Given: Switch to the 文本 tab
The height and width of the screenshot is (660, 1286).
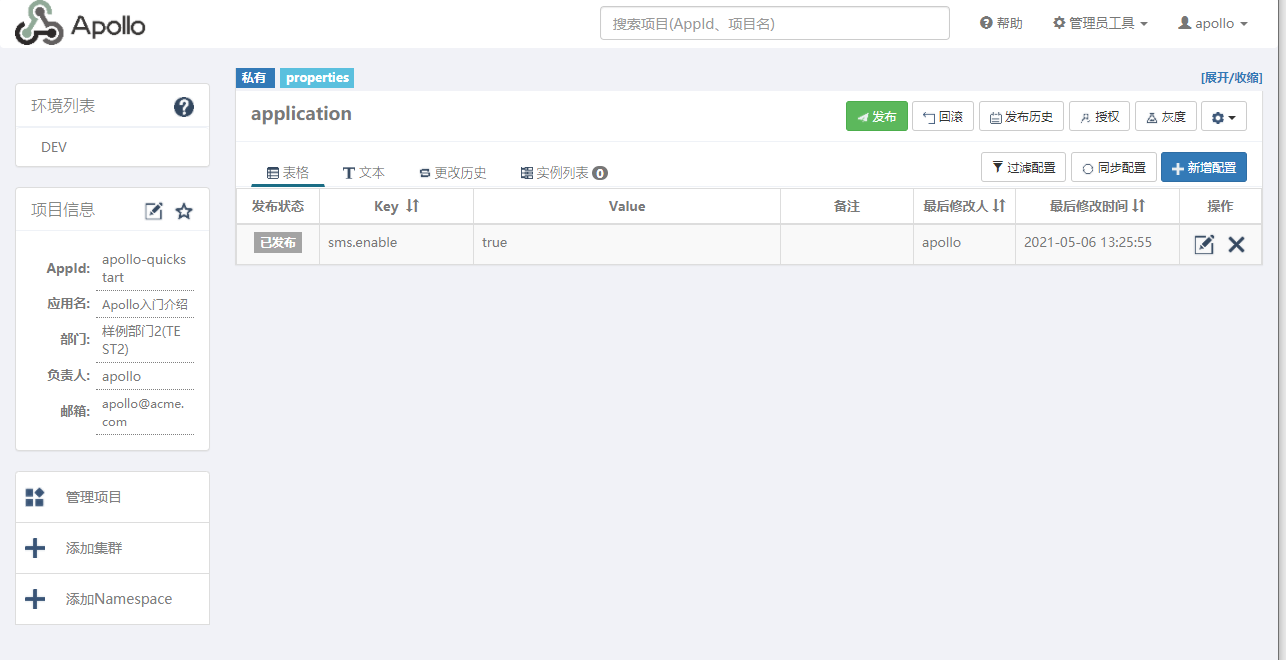Looking at the screenshot, I should point(364,173).
